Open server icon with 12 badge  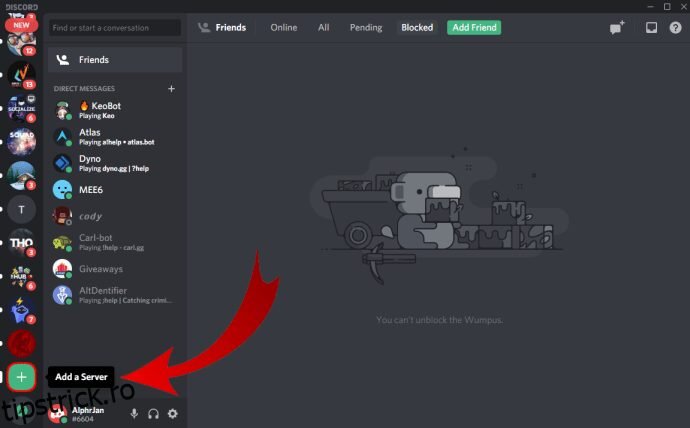pos(21,43)
